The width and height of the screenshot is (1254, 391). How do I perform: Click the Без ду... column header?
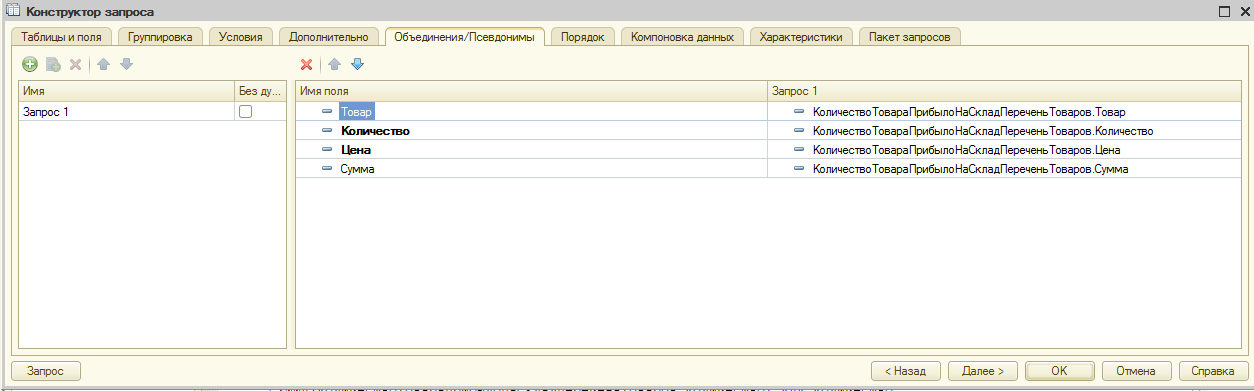point(261,91)
